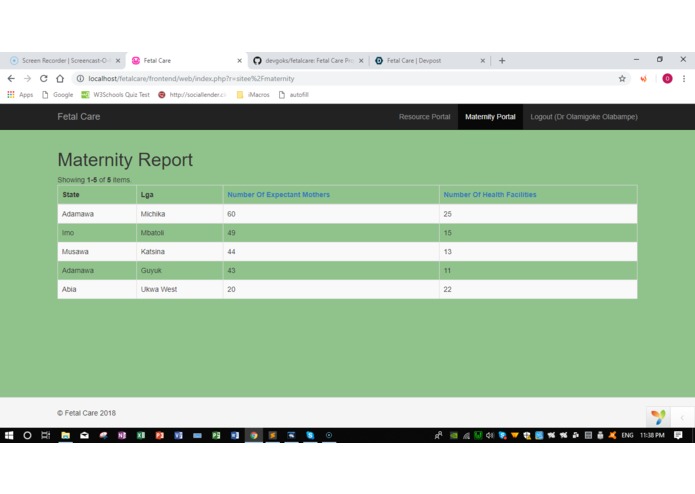This screenshot has width=695, height=494.
Task: Click the ENG language indicator
Action: click(627, 435)
